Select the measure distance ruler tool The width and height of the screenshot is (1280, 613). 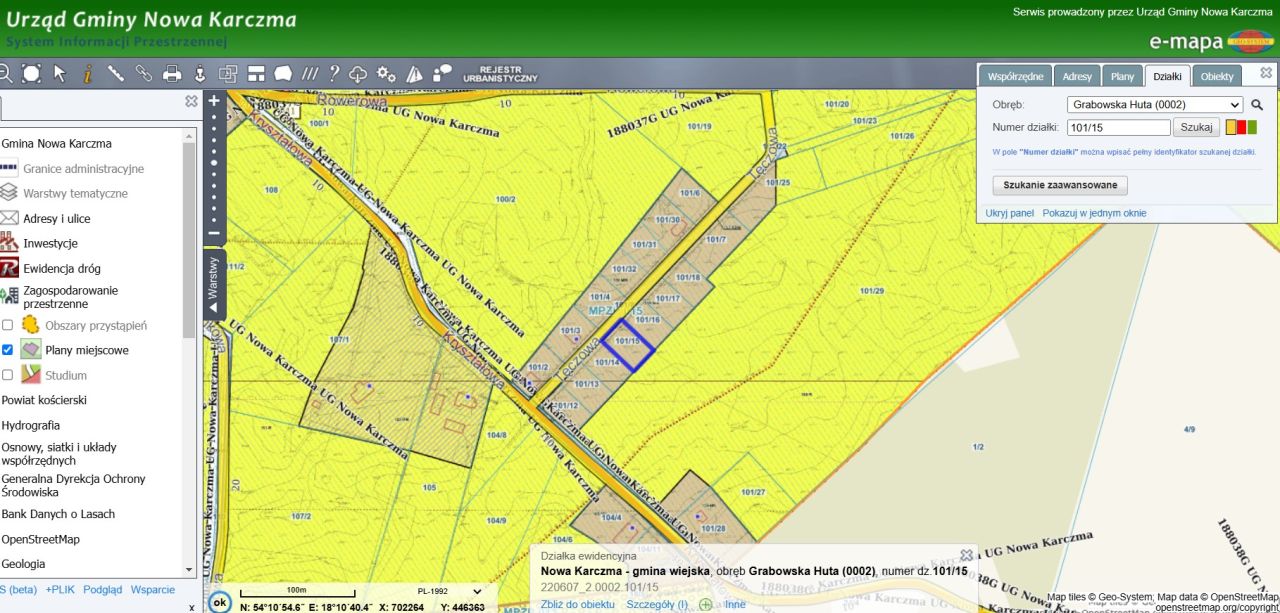[116, 73]
